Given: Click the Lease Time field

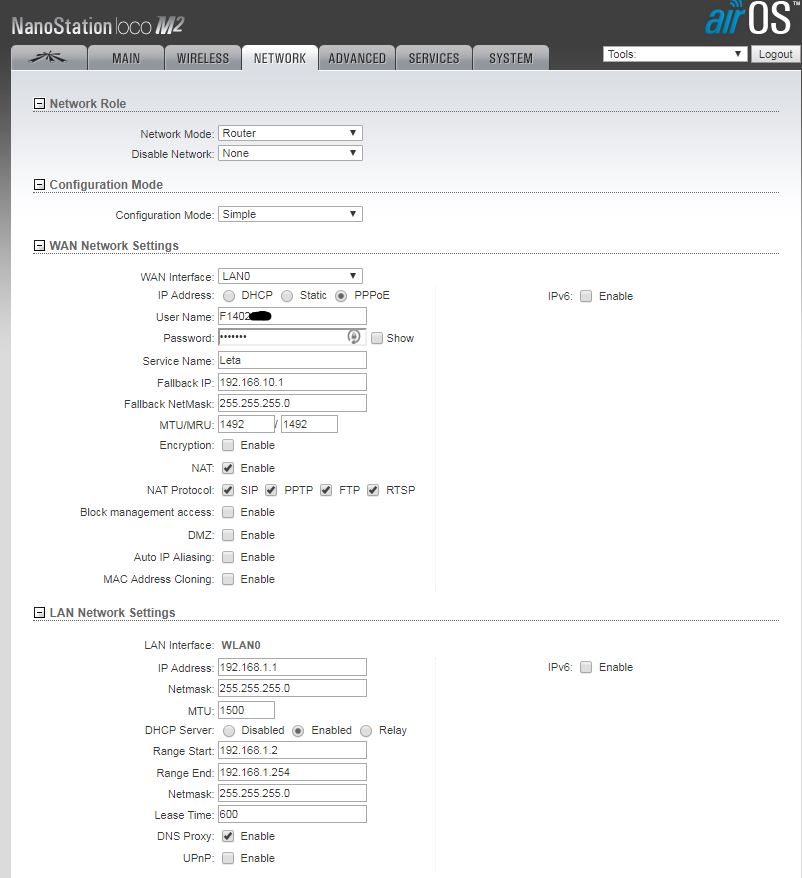Looking at the screenshot, I should point(292,814).
